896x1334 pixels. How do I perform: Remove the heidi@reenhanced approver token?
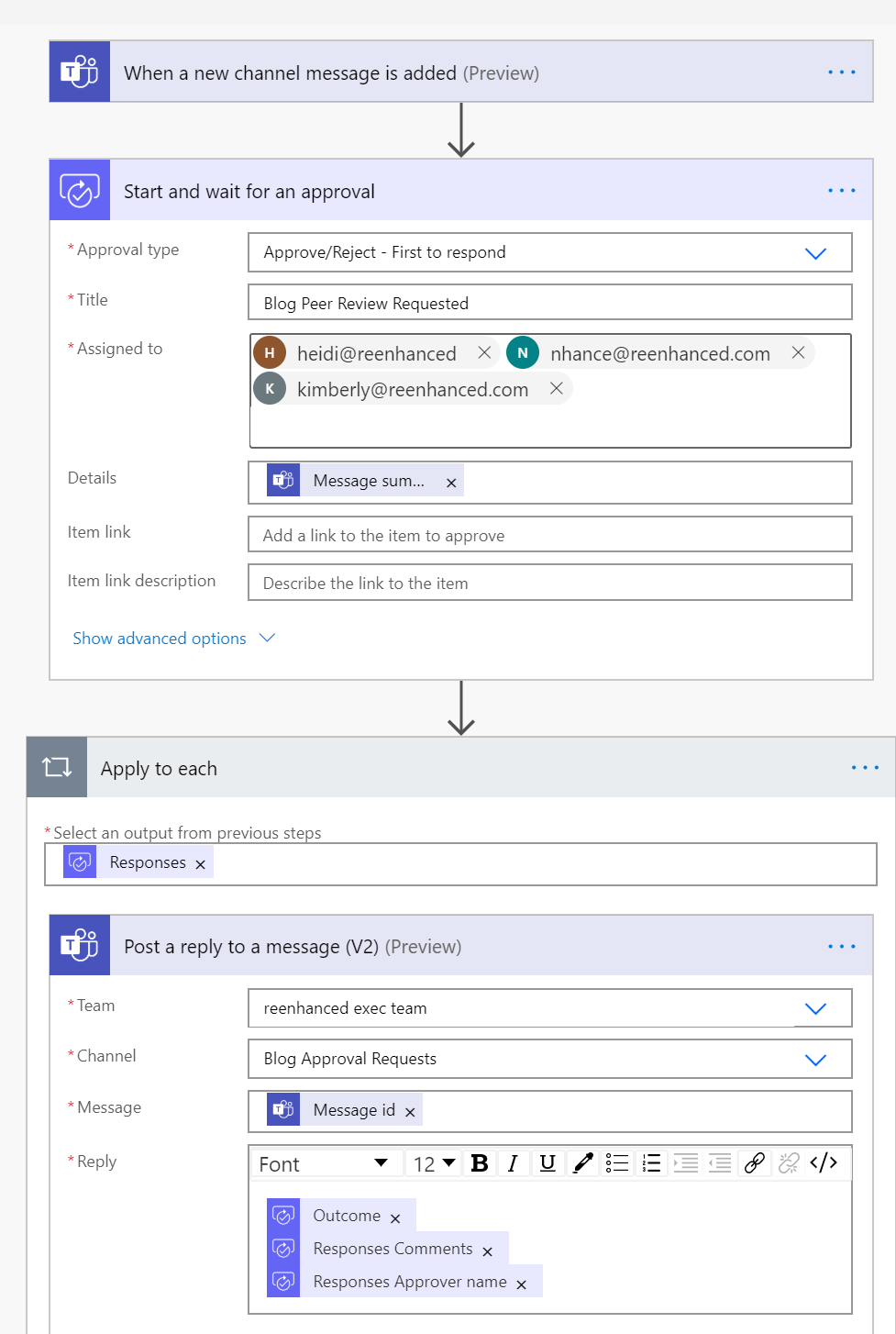coord(484,352)
